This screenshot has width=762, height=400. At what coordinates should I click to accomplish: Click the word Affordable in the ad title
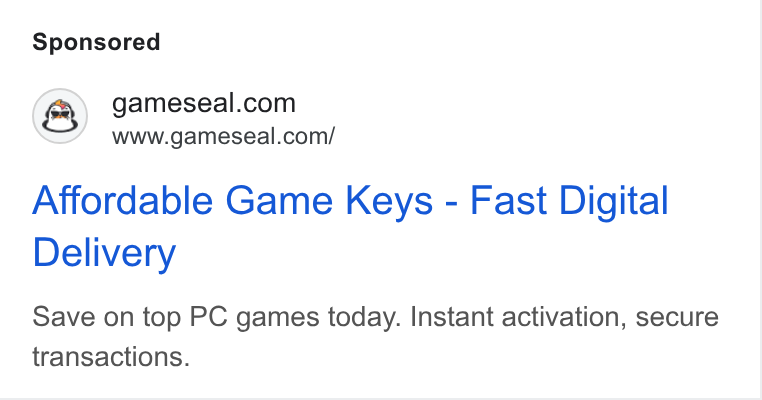pos(122,200)
